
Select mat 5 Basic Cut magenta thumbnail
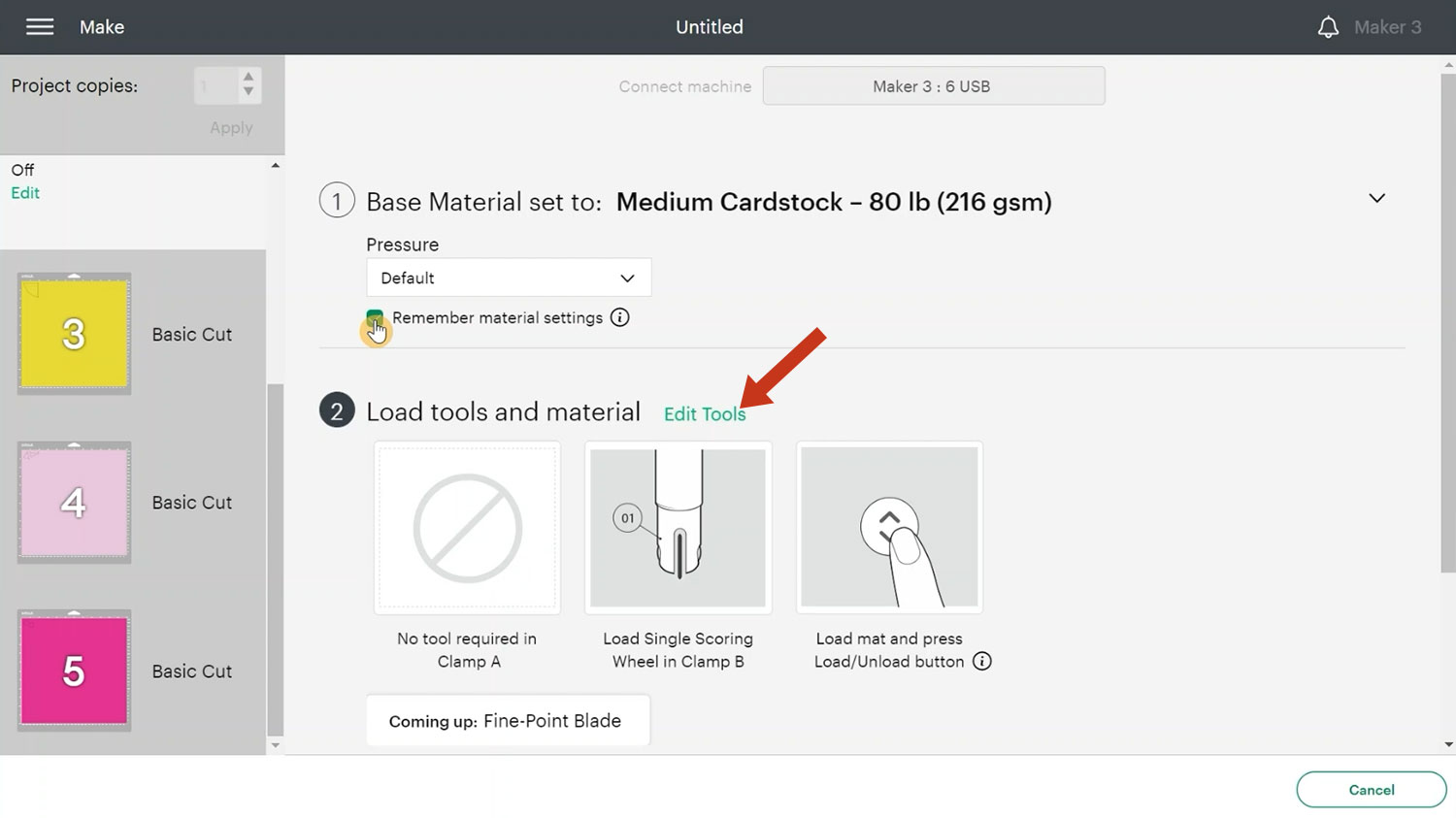74,671
